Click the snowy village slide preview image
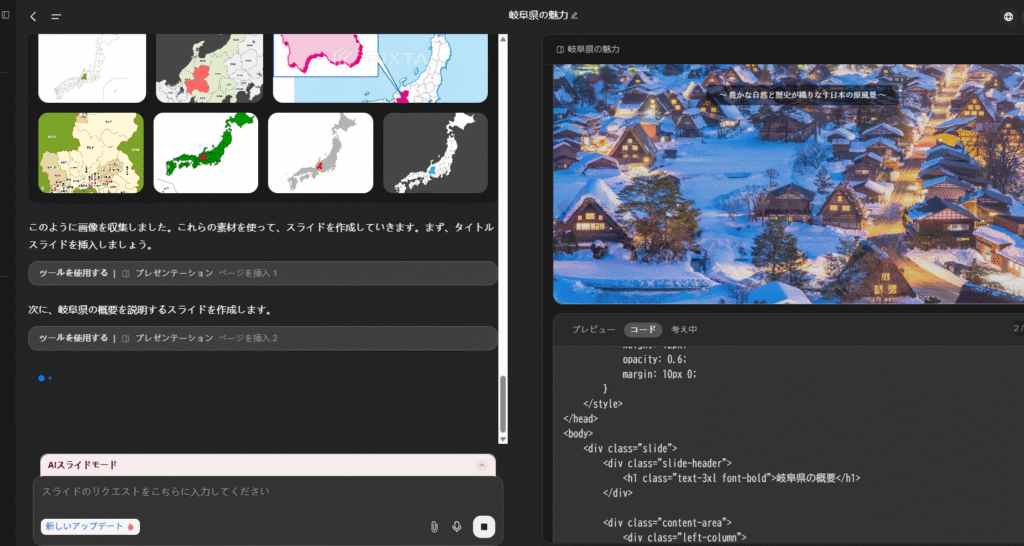The image size is (1024, 546). tap(788, 184)
